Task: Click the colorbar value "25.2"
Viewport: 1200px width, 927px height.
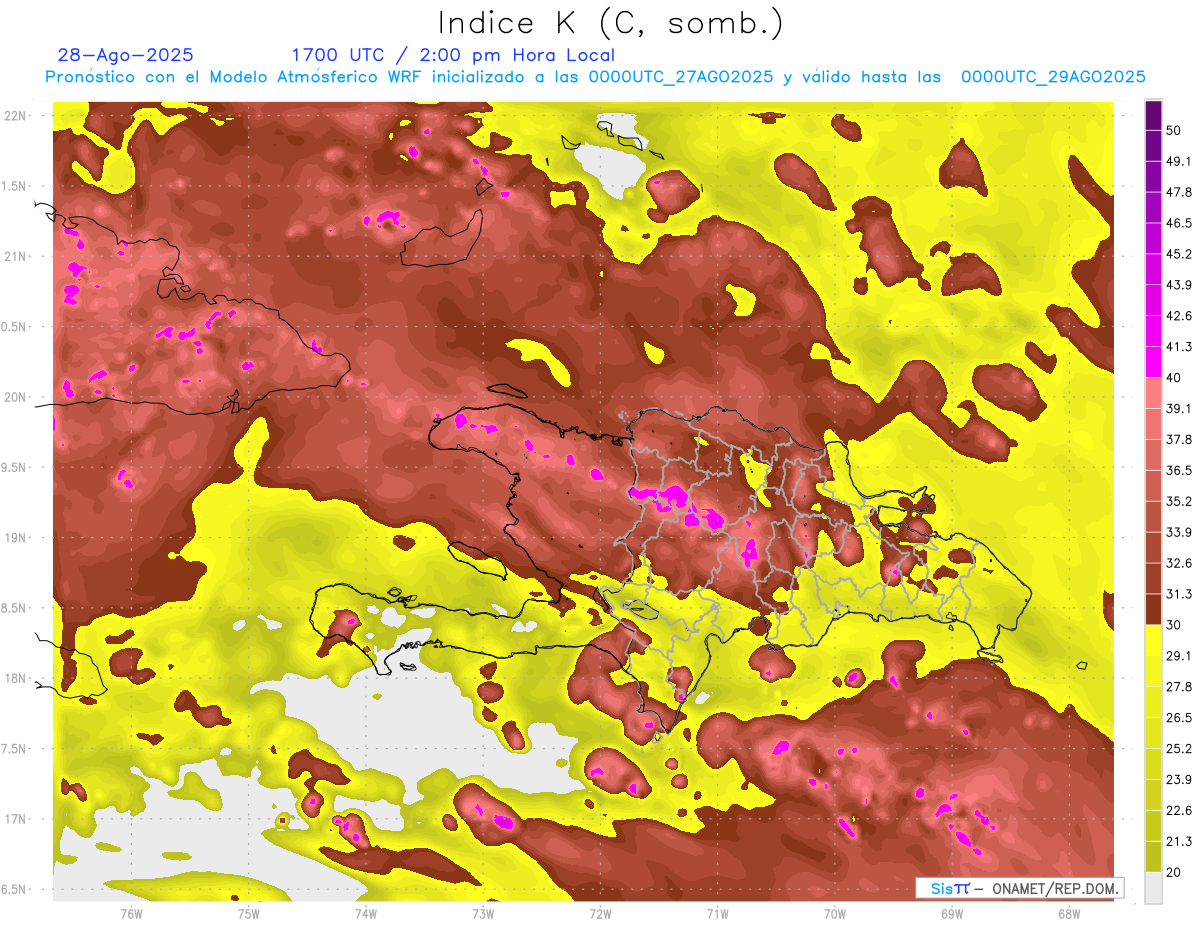Action: point(1179,749)
